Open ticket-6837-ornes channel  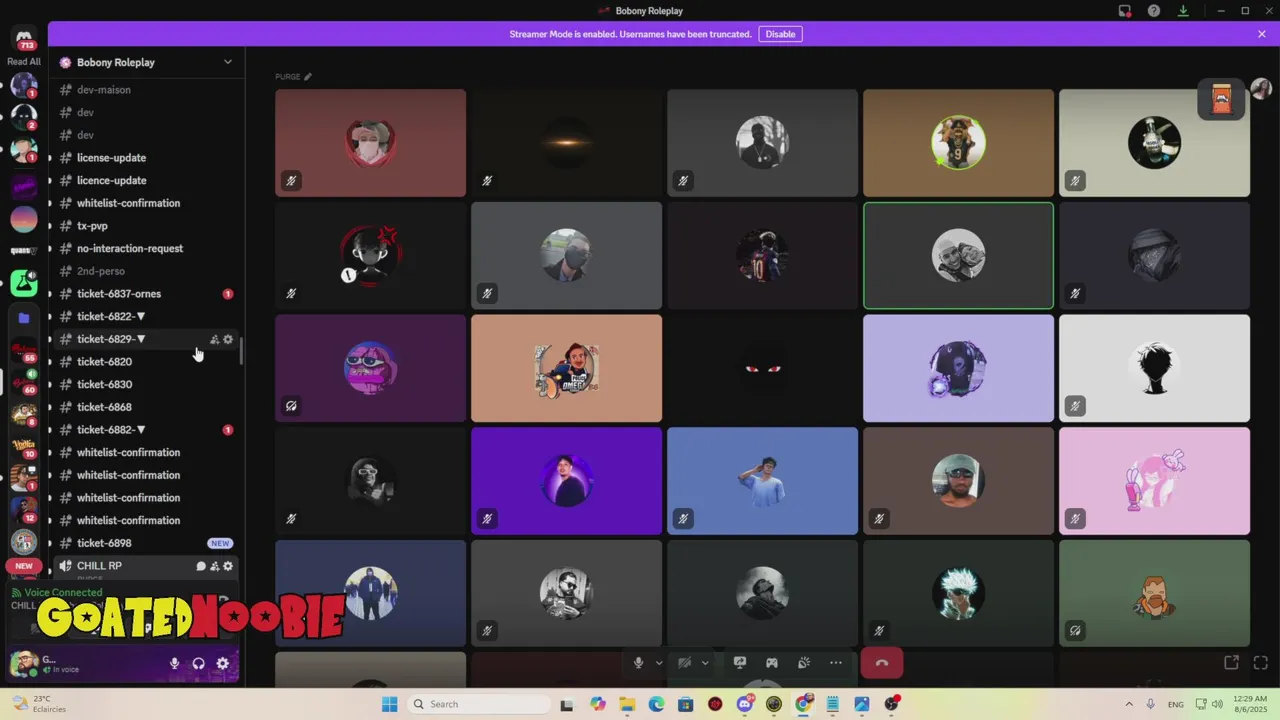click(x=146, y=294)
